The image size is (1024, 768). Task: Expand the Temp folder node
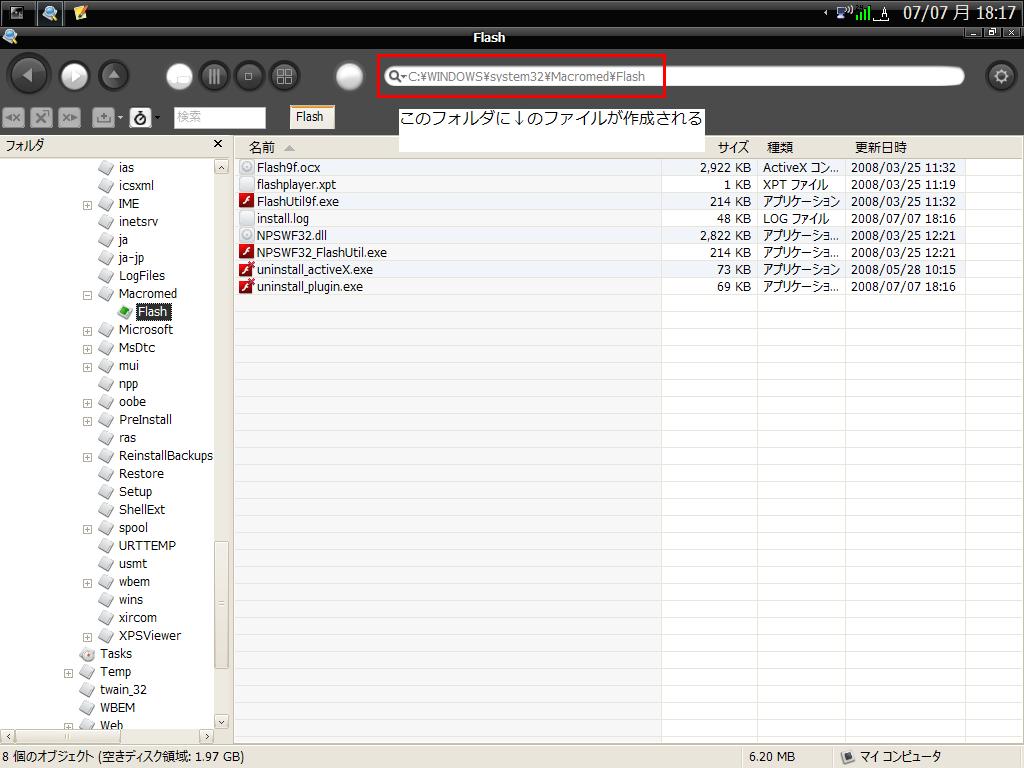click(68, 673)
